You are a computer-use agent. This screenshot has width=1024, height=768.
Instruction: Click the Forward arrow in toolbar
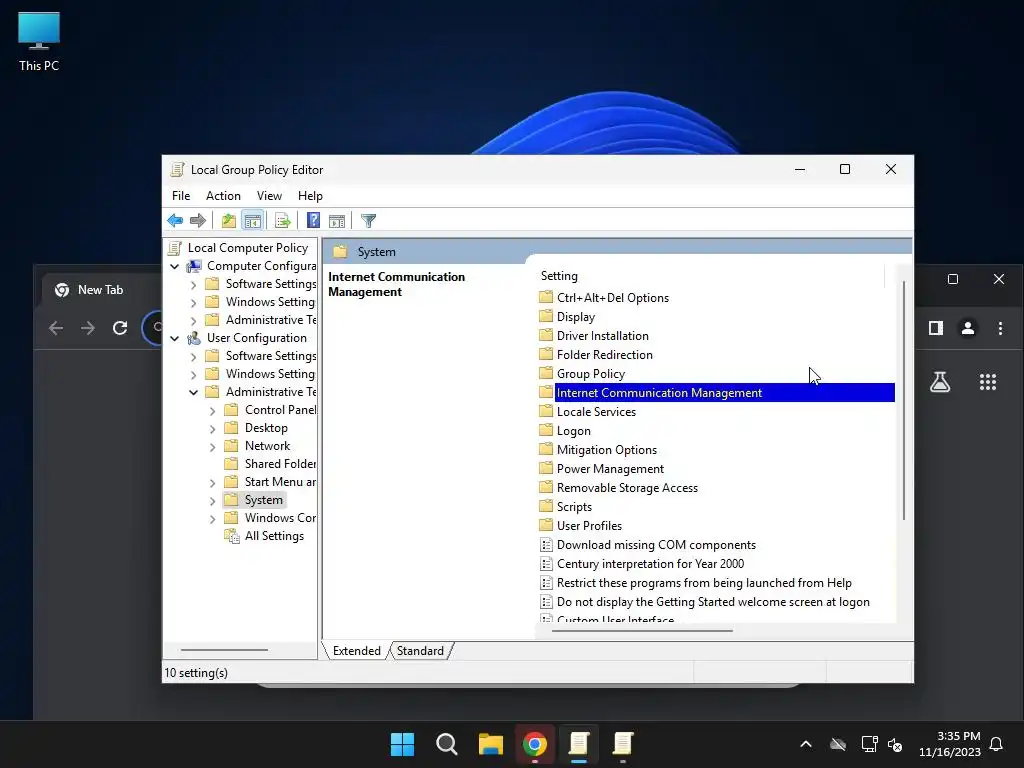pos(198,221)
